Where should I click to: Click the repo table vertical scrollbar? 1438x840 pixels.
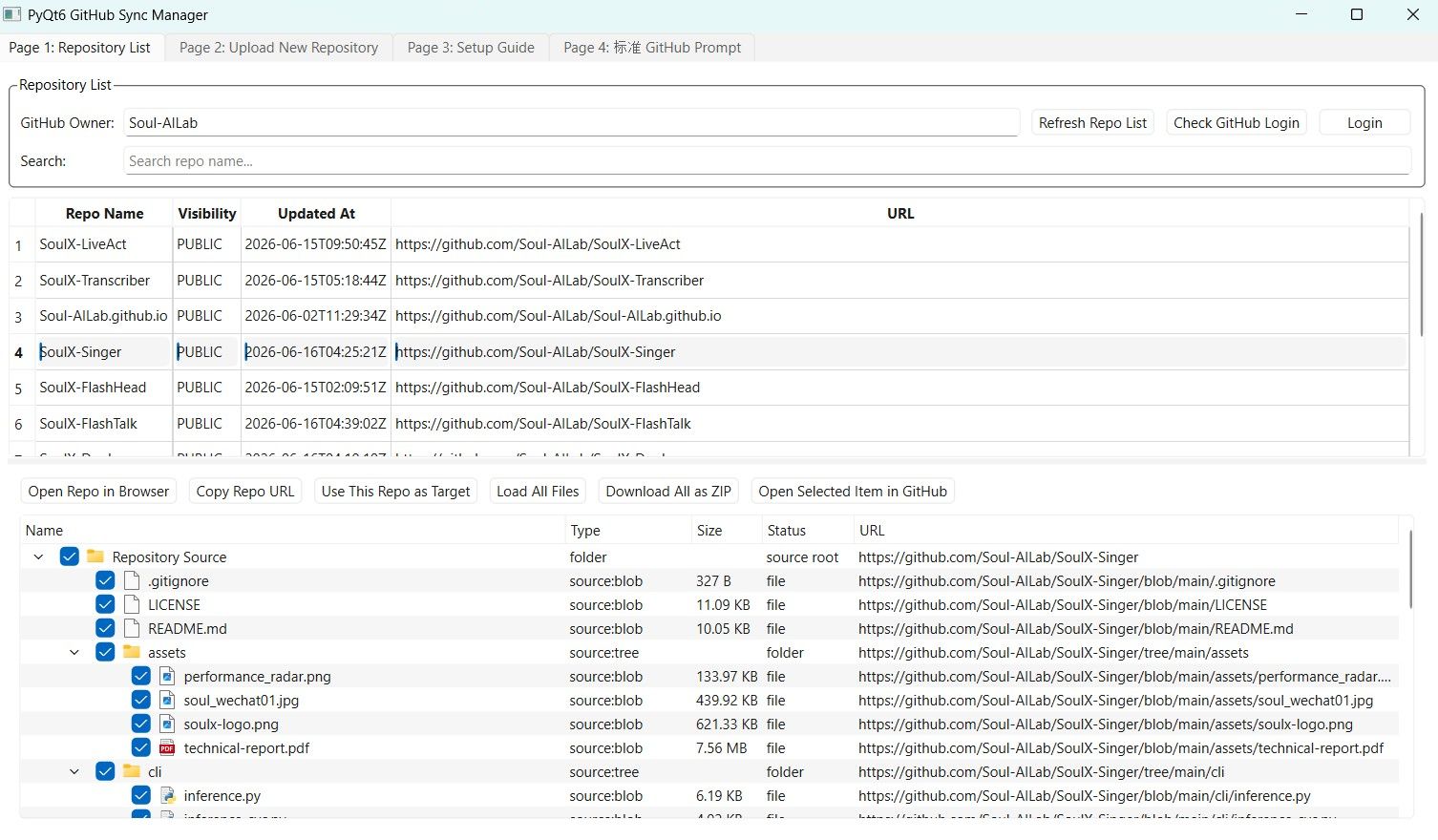pos(1422,275)
